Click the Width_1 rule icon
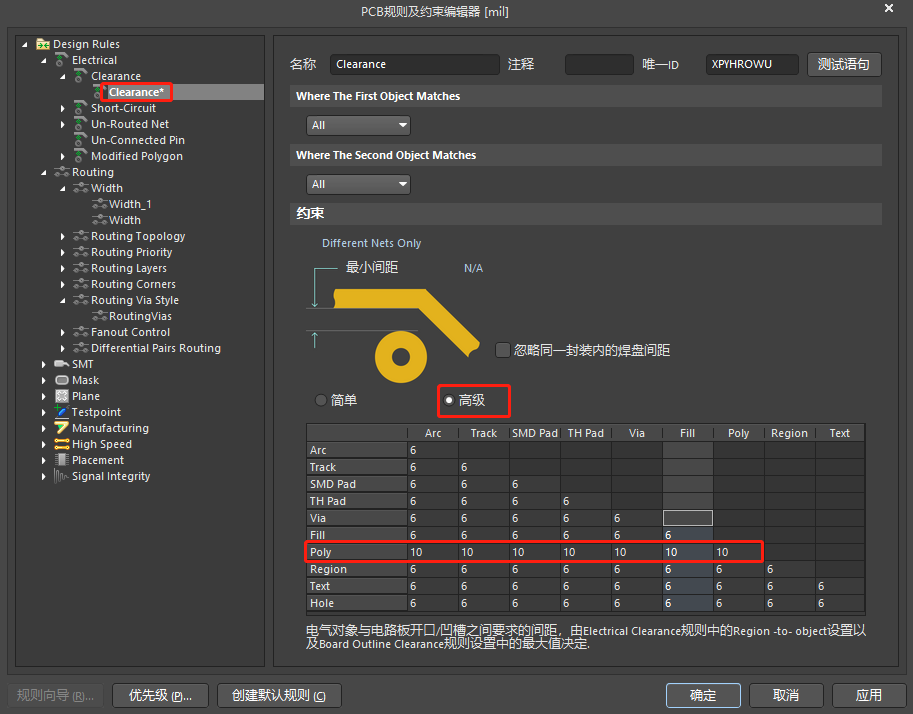The height and width of the screenshot is (714, 913). pos(100,204)
